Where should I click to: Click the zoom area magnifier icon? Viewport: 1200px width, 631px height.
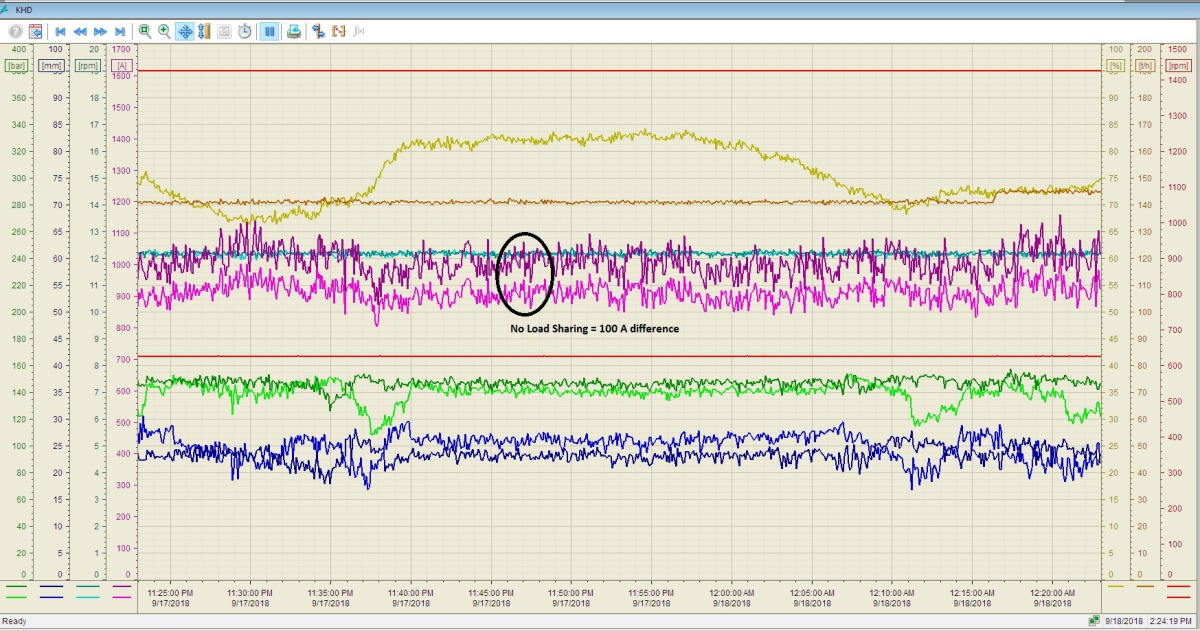pyautogui.click(x=145, y=31)
